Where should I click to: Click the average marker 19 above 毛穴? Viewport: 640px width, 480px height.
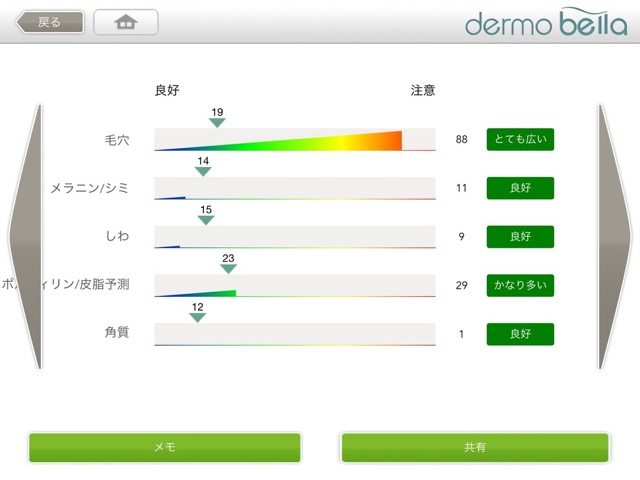[217, 122]
